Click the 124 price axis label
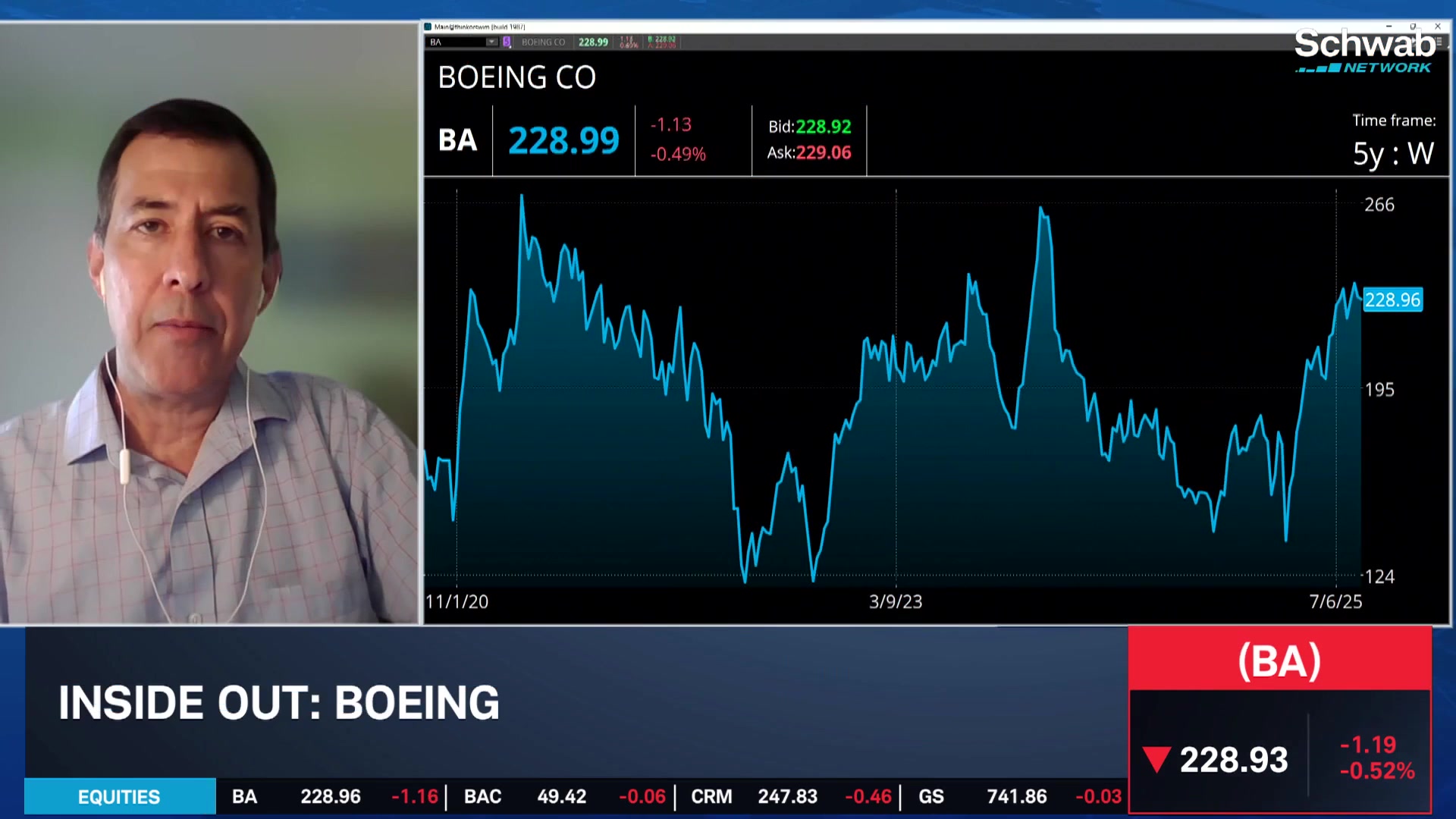This screenshot has width=1456, height=819. (1379, 576)
